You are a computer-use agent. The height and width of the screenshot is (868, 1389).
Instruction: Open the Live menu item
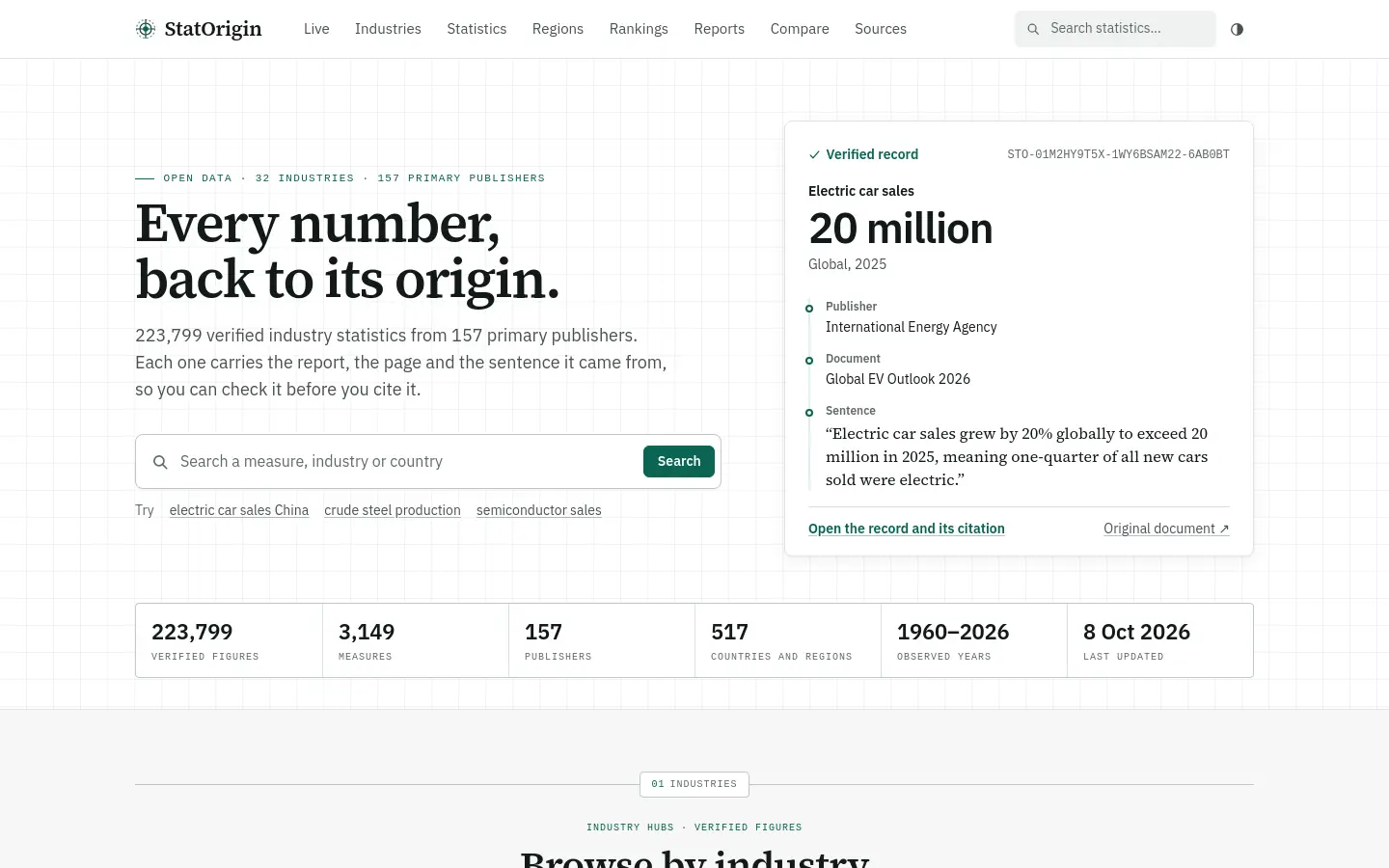pos(316,29)
